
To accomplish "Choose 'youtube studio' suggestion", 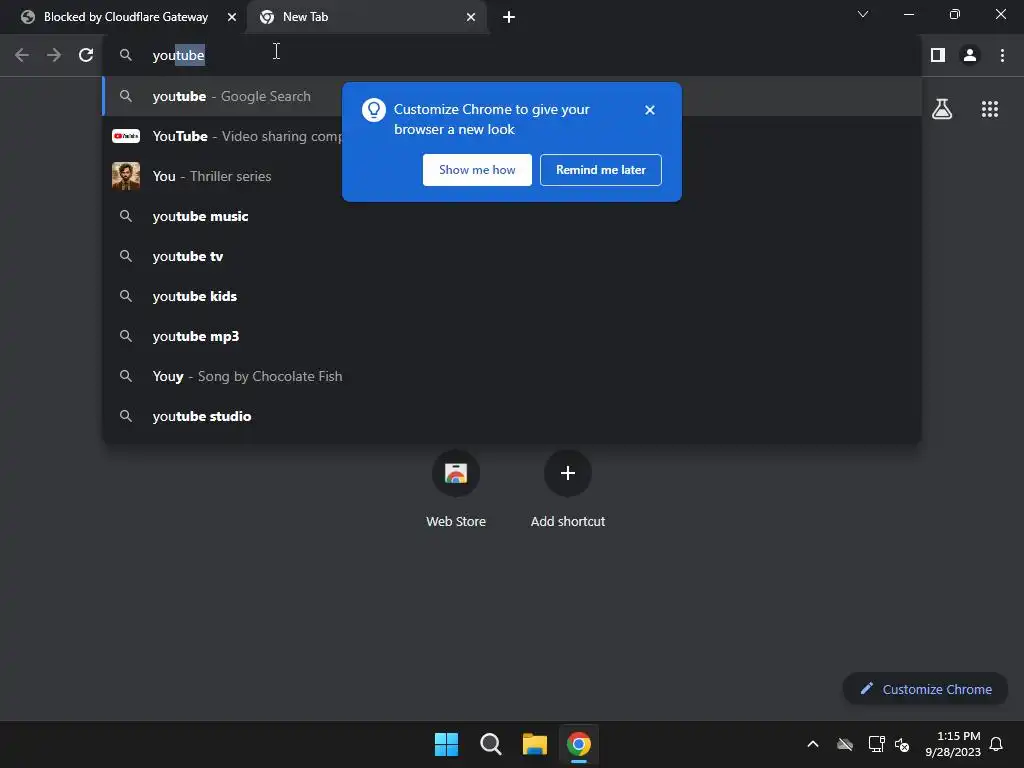I will pos(512,416).
